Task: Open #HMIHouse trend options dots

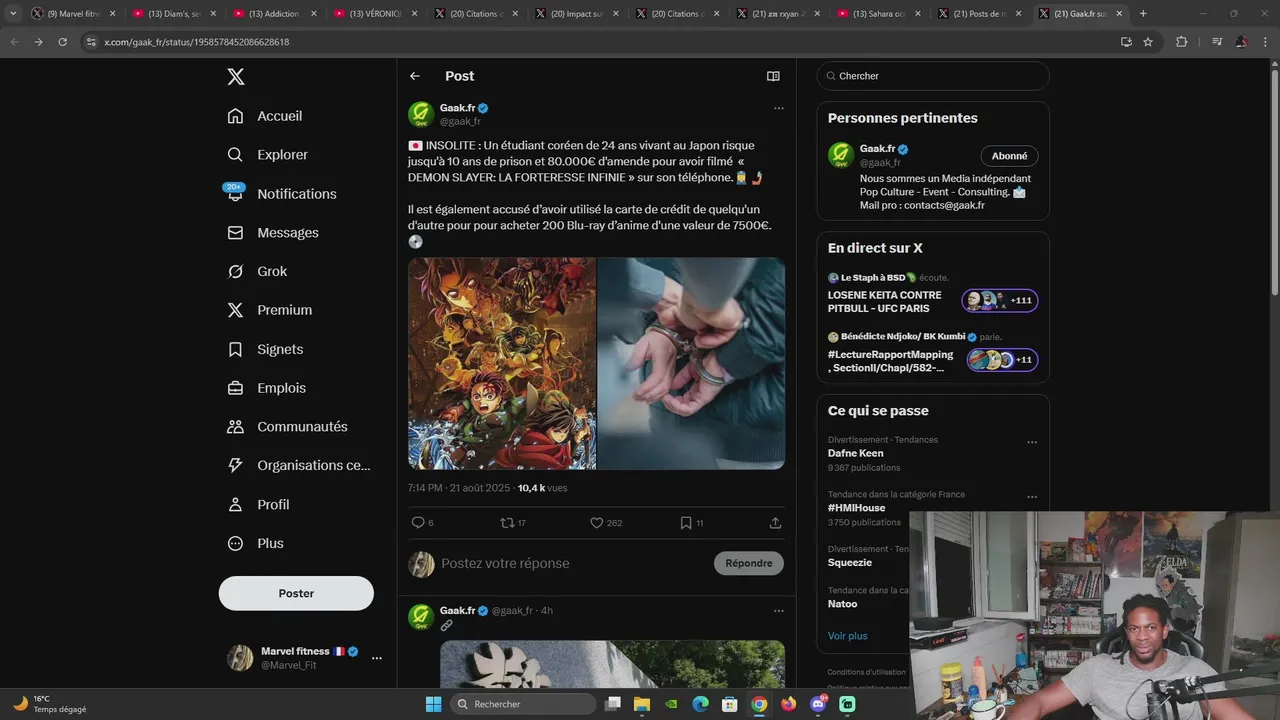Action: [x=1032, y=497]
